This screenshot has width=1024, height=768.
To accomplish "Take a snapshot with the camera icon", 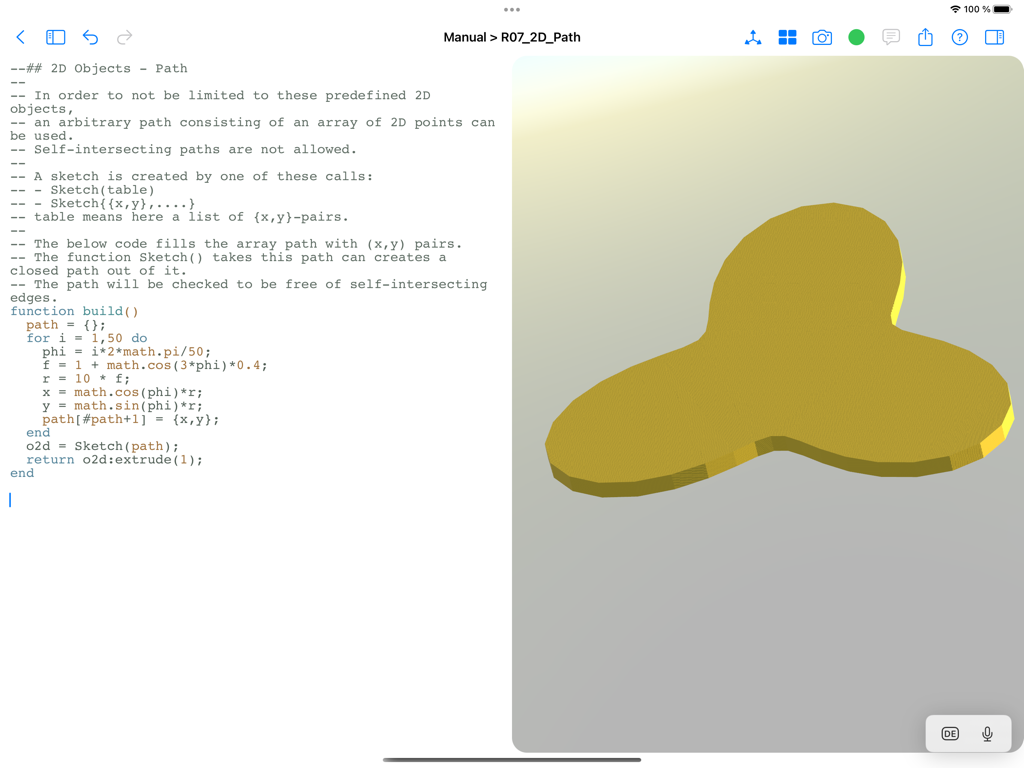I will (822, 37).
